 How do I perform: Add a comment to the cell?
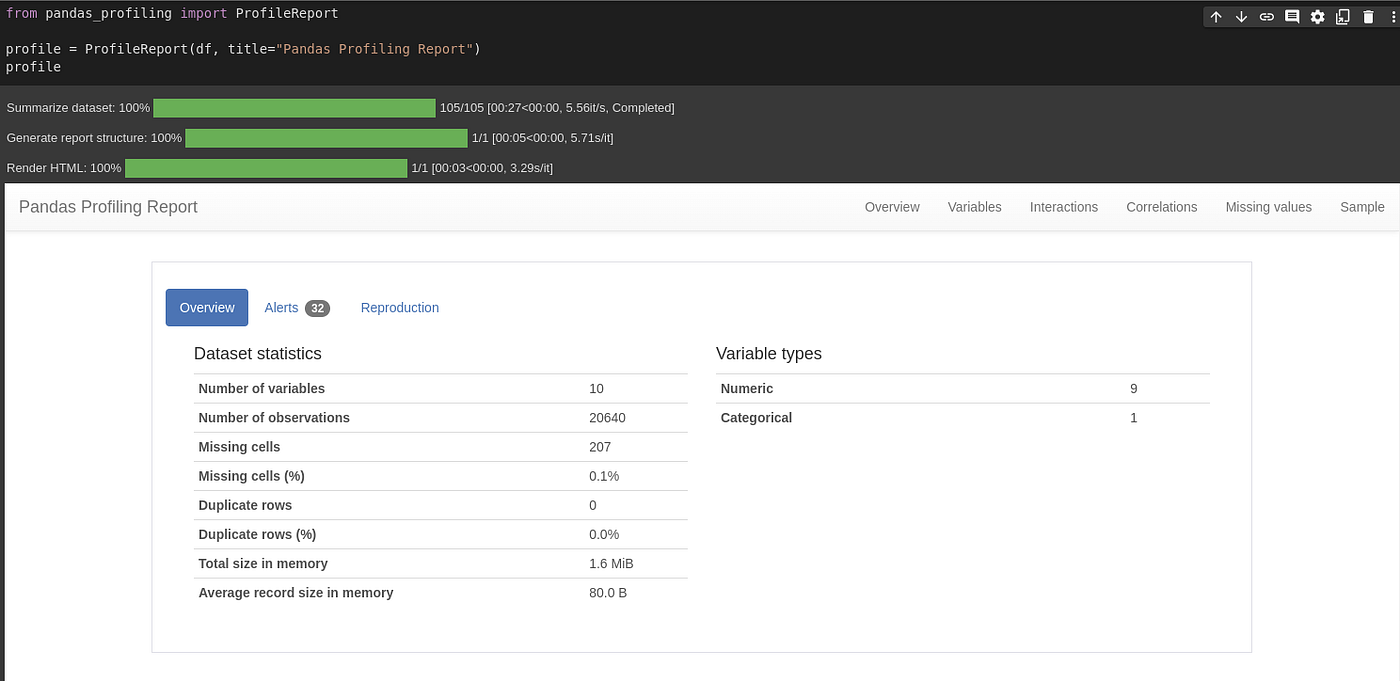(1292, 17)
